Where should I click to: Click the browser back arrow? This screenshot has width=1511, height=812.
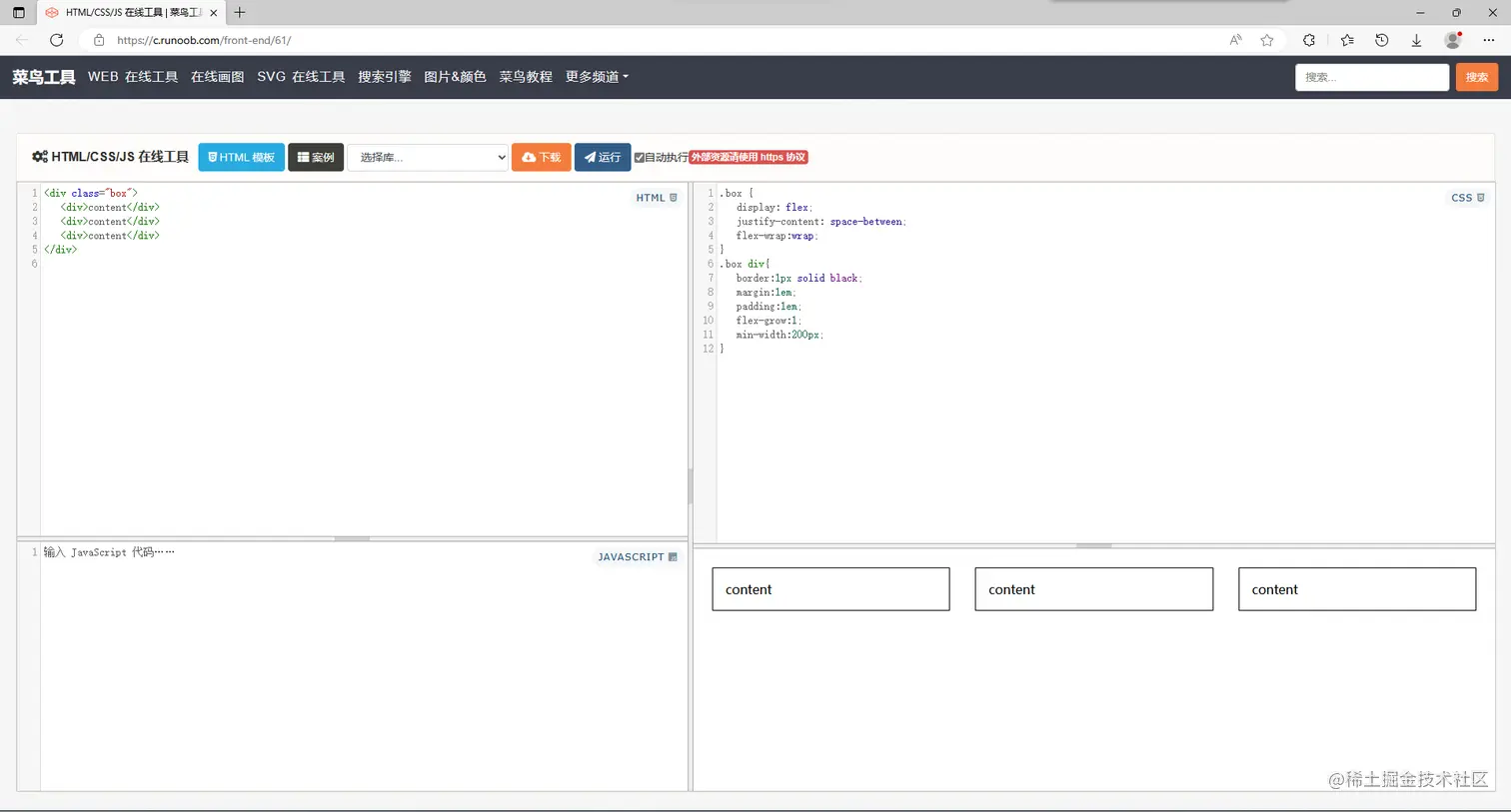22,40
